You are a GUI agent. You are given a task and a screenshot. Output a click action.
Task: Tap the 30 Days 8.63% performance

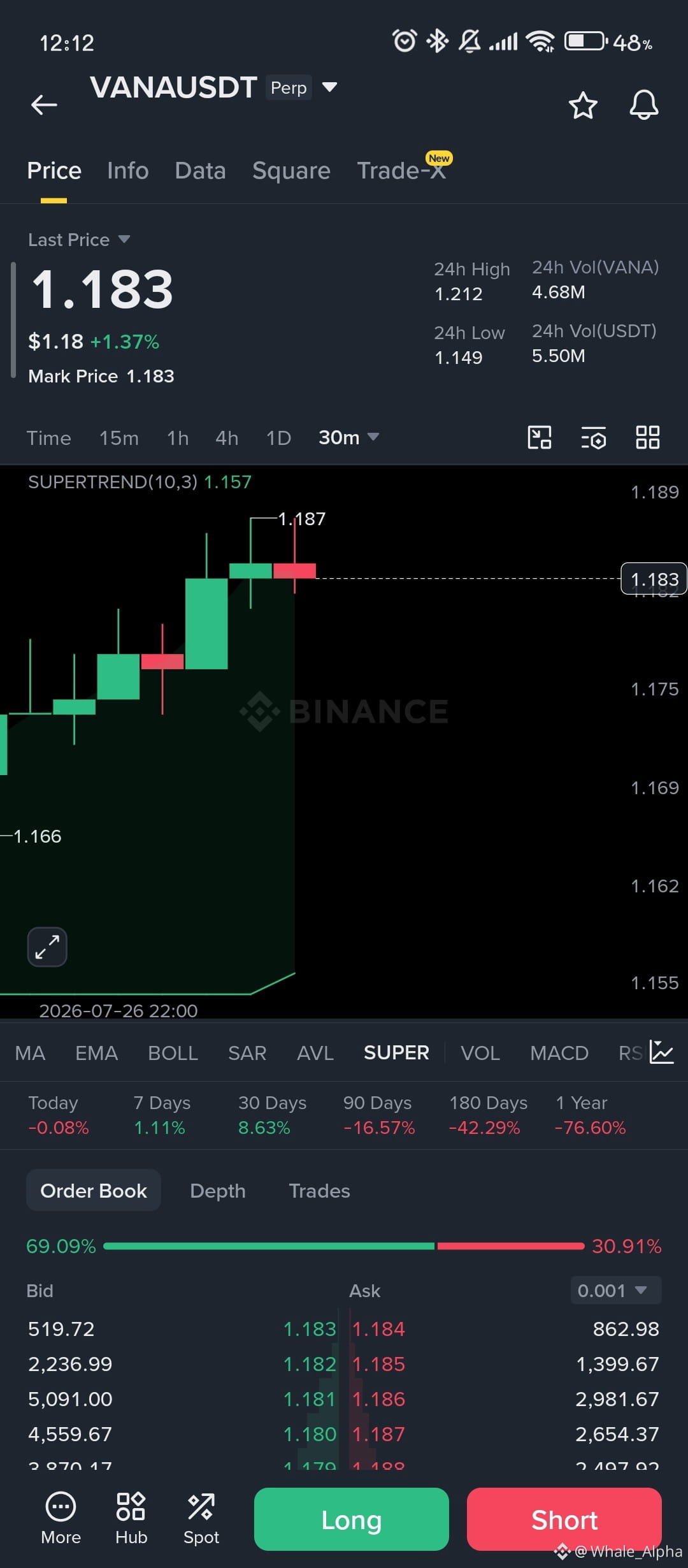click(272, 1115)
